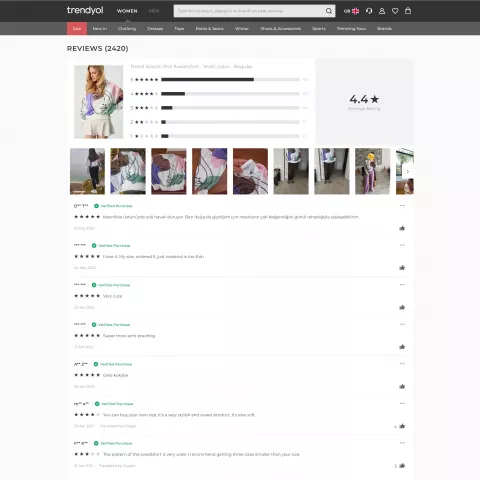Click the 4-star rating bar

pyautogui.click(x=230, y=94)
